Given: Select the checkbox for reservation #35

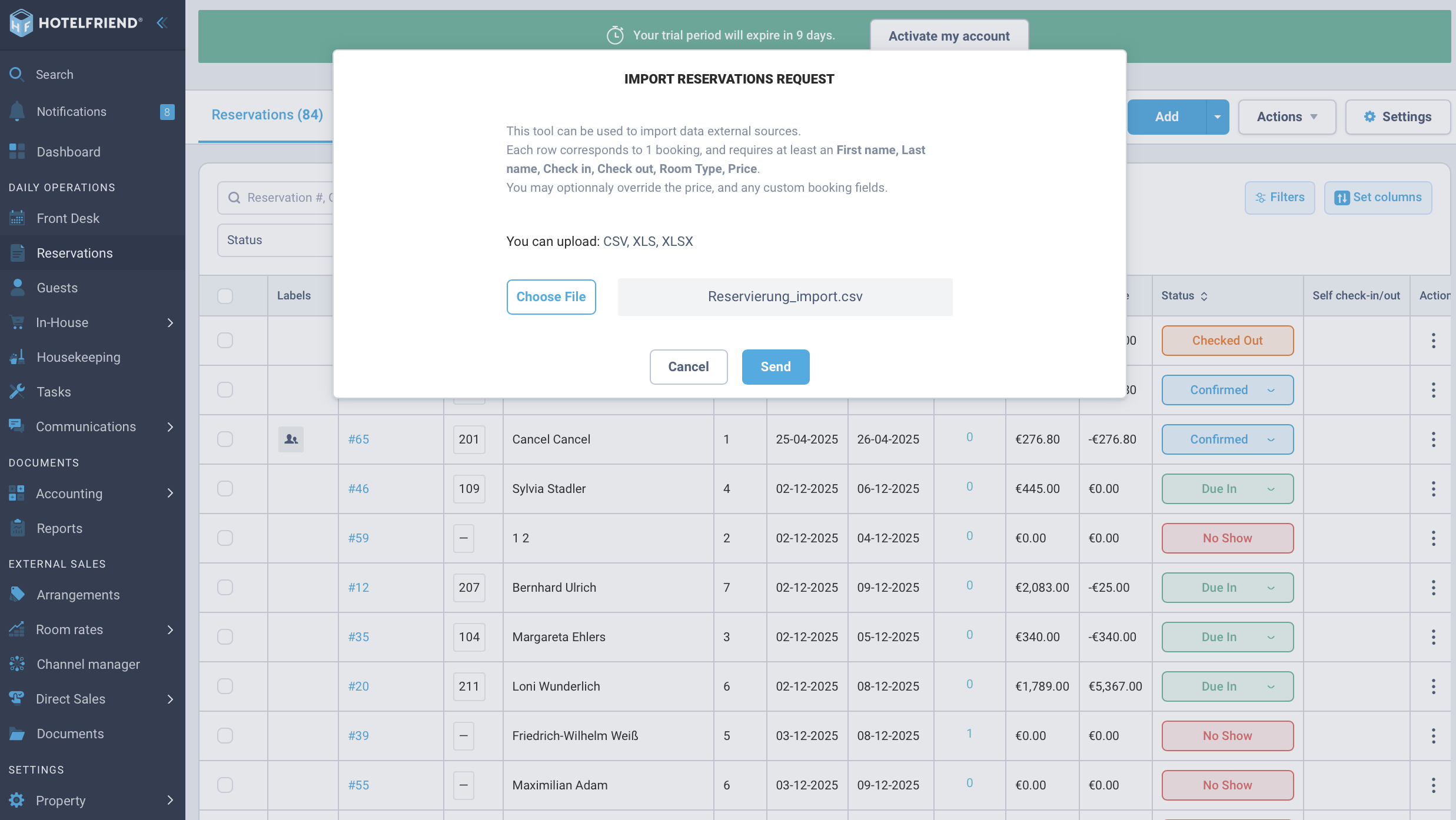Looking at the screenshot, I should [x=225, y=636].
